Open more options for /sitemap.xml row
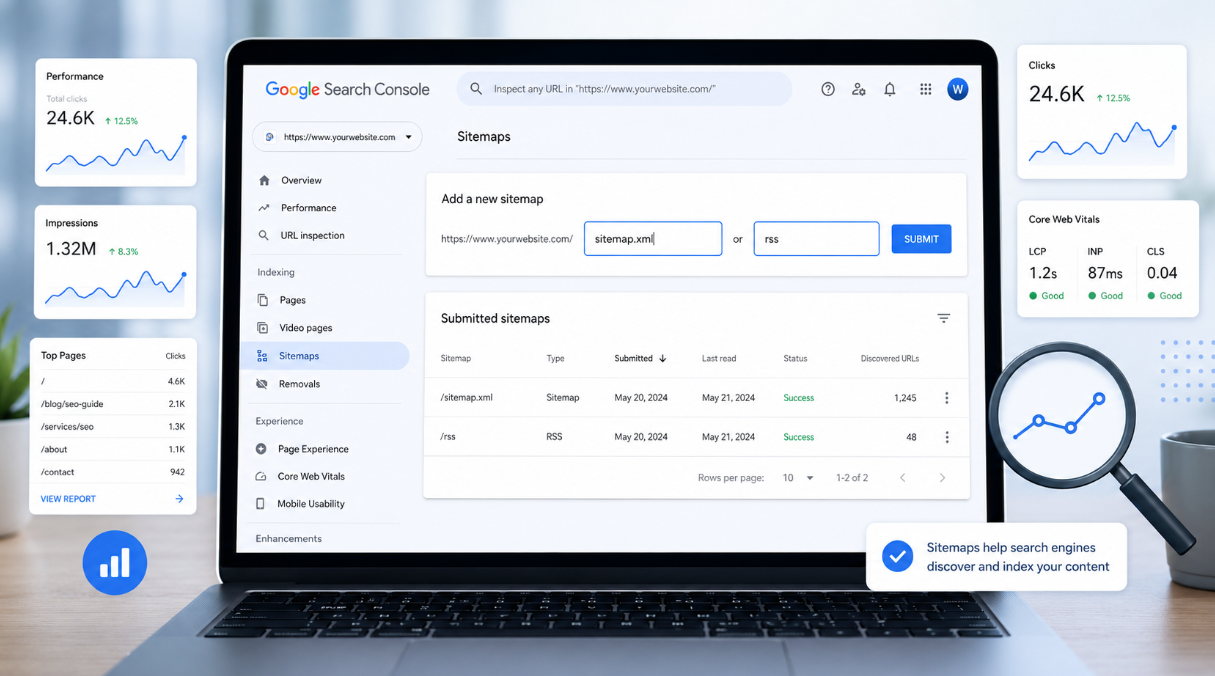Image resolution: width=1215 pixels, height=676 pixels. point(946,398)
